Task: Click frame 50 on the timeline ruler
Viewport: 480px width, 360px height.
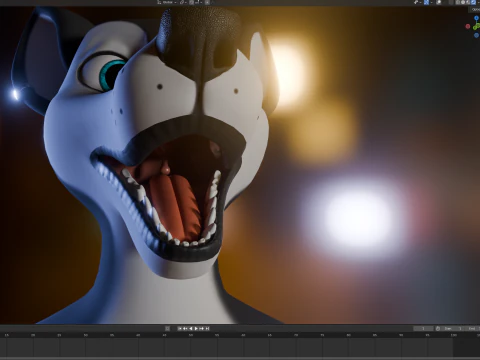Action: pyautogui.click(x=191, y=335)
